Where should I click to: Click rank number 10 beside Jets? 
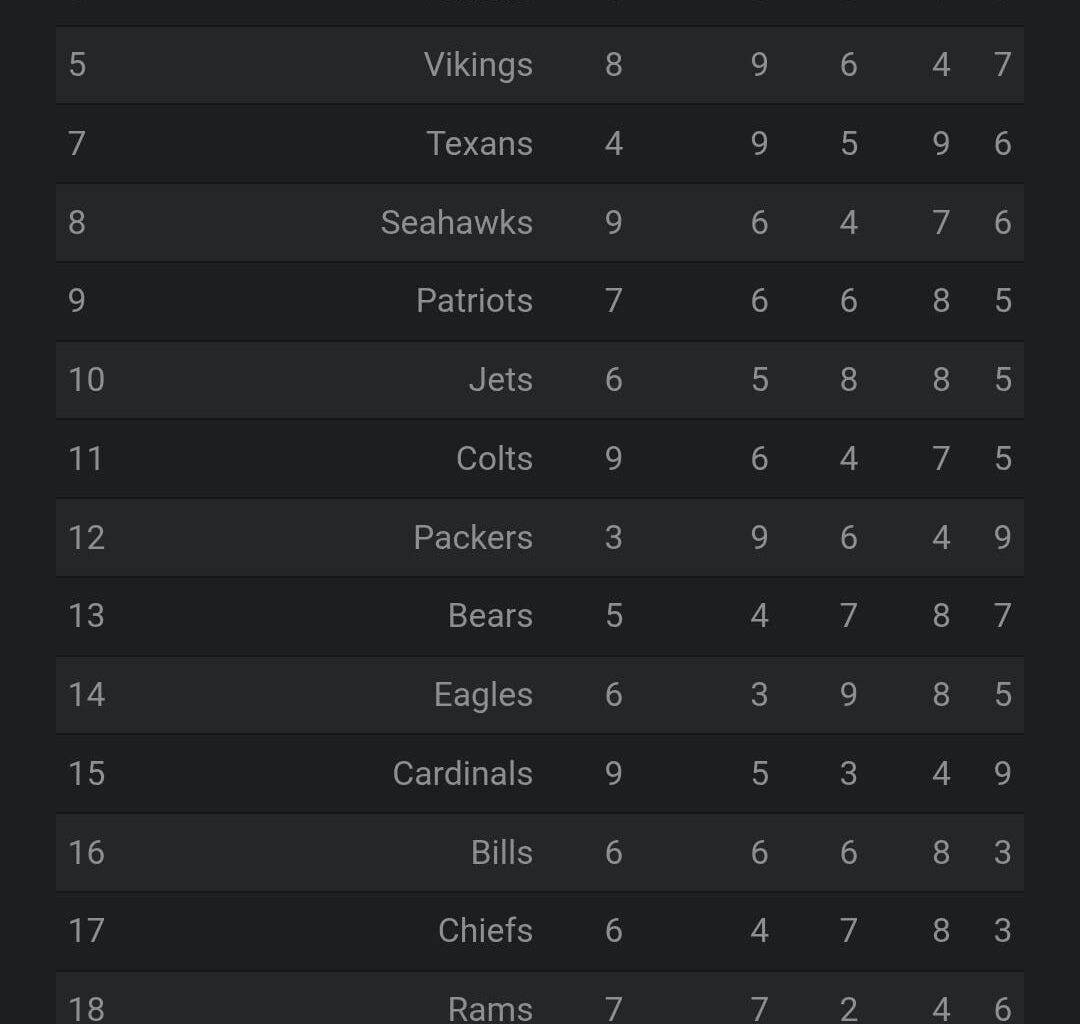coord(86,379)
